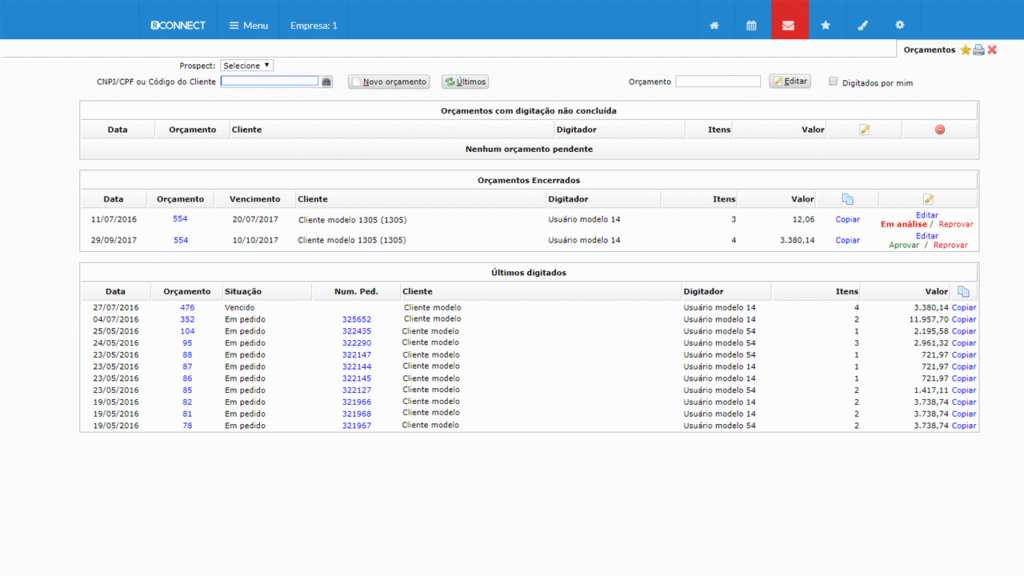
Task: Click the star favorites icon in top bar
Action: [825, 25]
